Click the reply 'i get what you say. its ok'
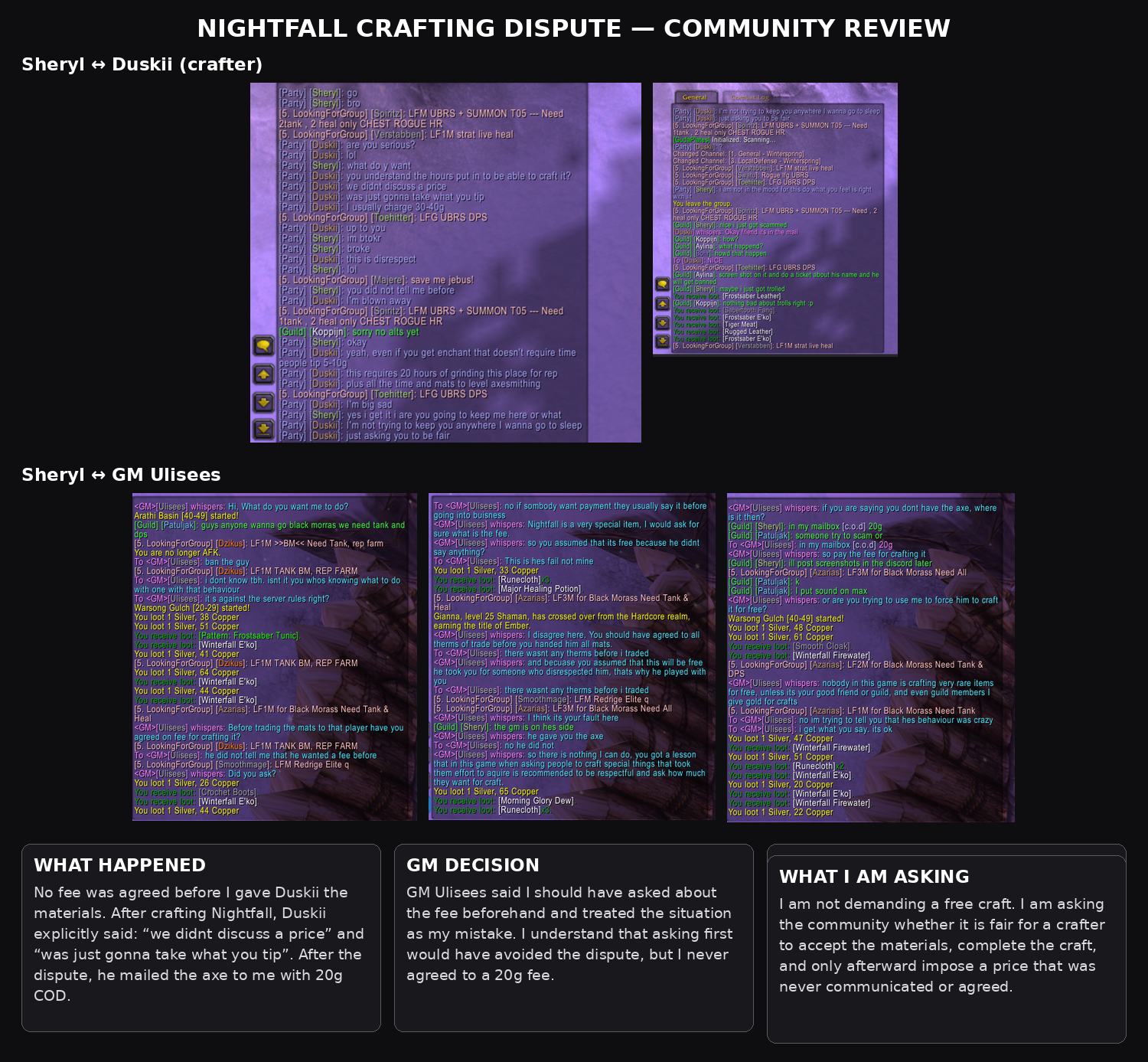This screenshot has width=1148, height=1062. click(810, 729)
